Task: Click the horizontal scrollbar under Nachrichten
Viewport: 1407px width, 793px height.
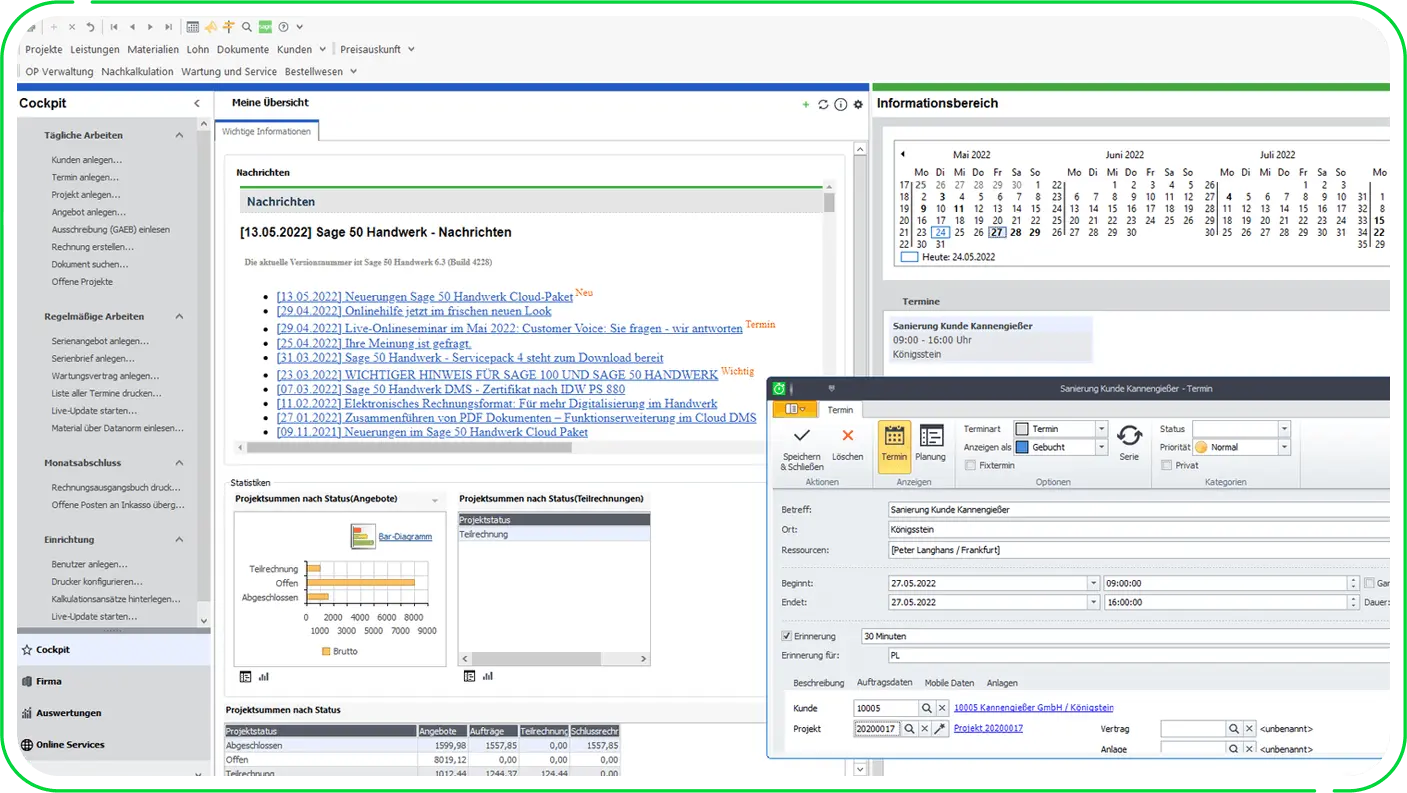Action: (x=410, y=447)
